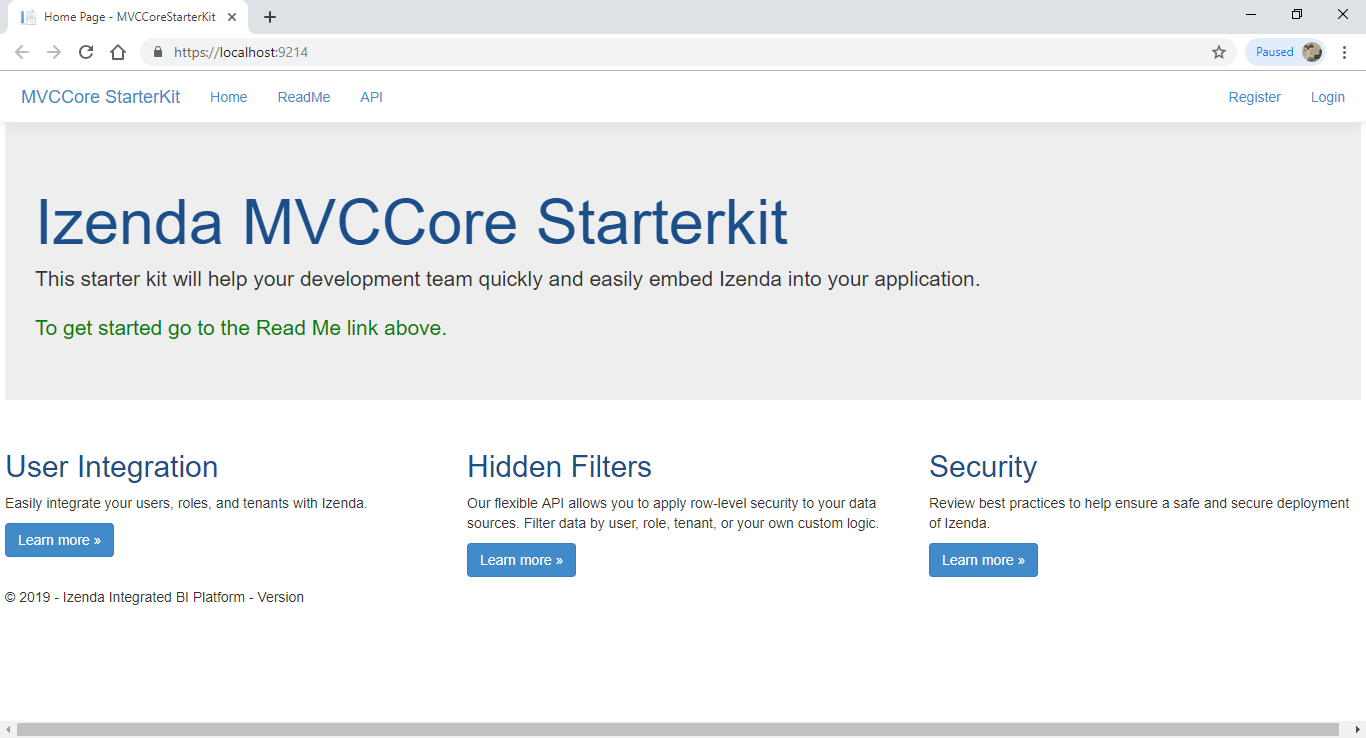This screenshot has width=1366, height=738.
Task: Learn more about User Integration
Action: coord(59,540)
